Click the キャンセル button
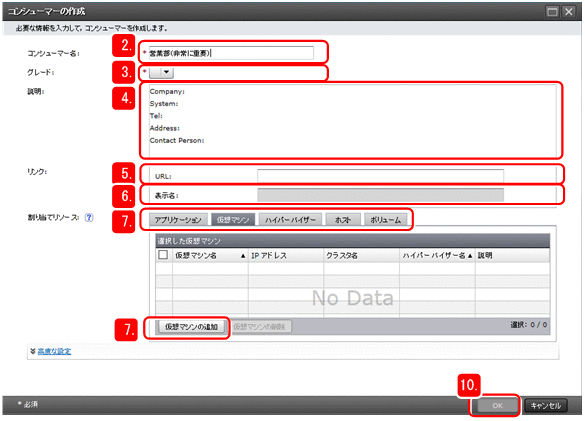This screenshot has height=421, width=585. point(545,405)
